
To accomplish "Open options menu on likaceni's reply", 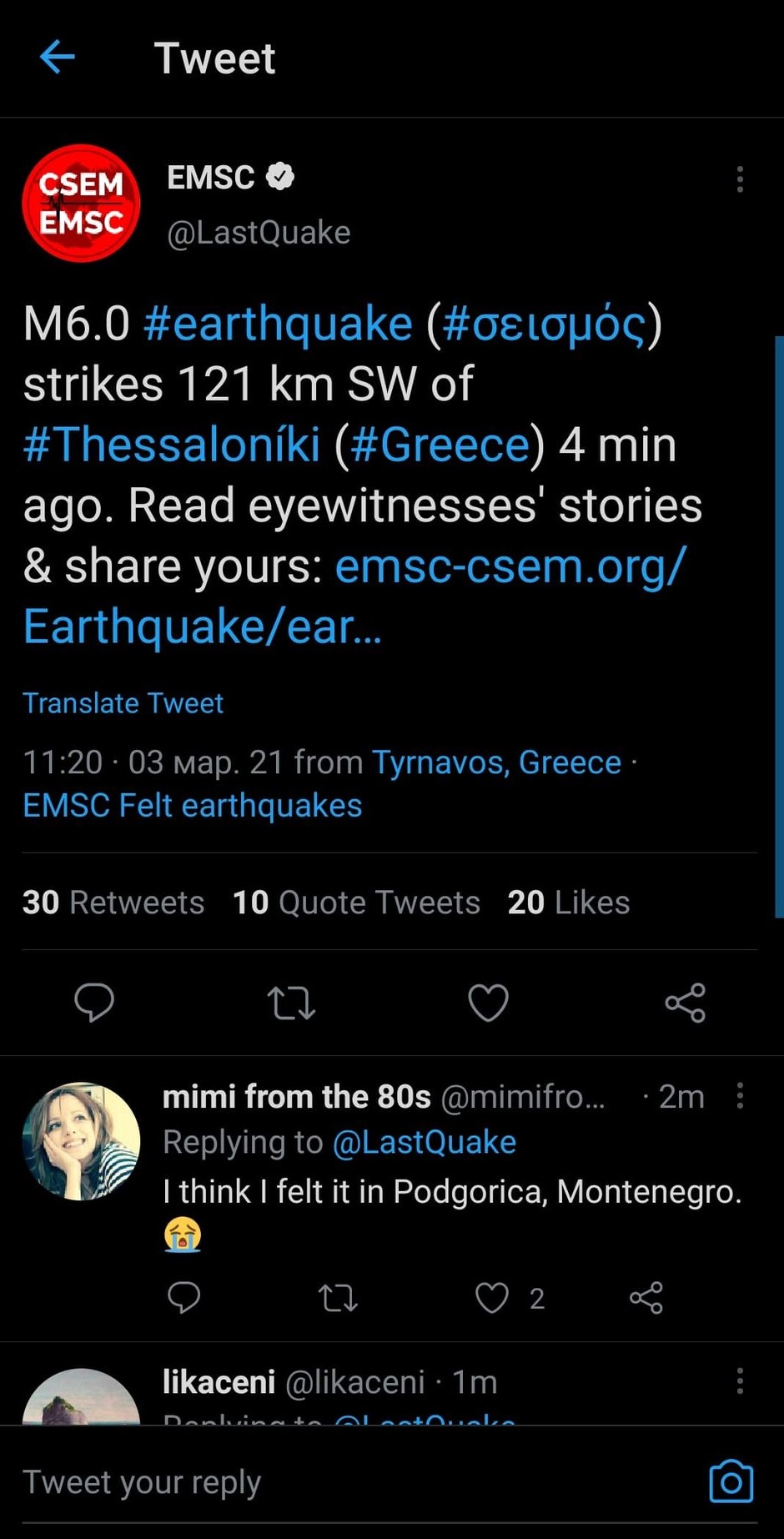I will (x=740, y=1381).
